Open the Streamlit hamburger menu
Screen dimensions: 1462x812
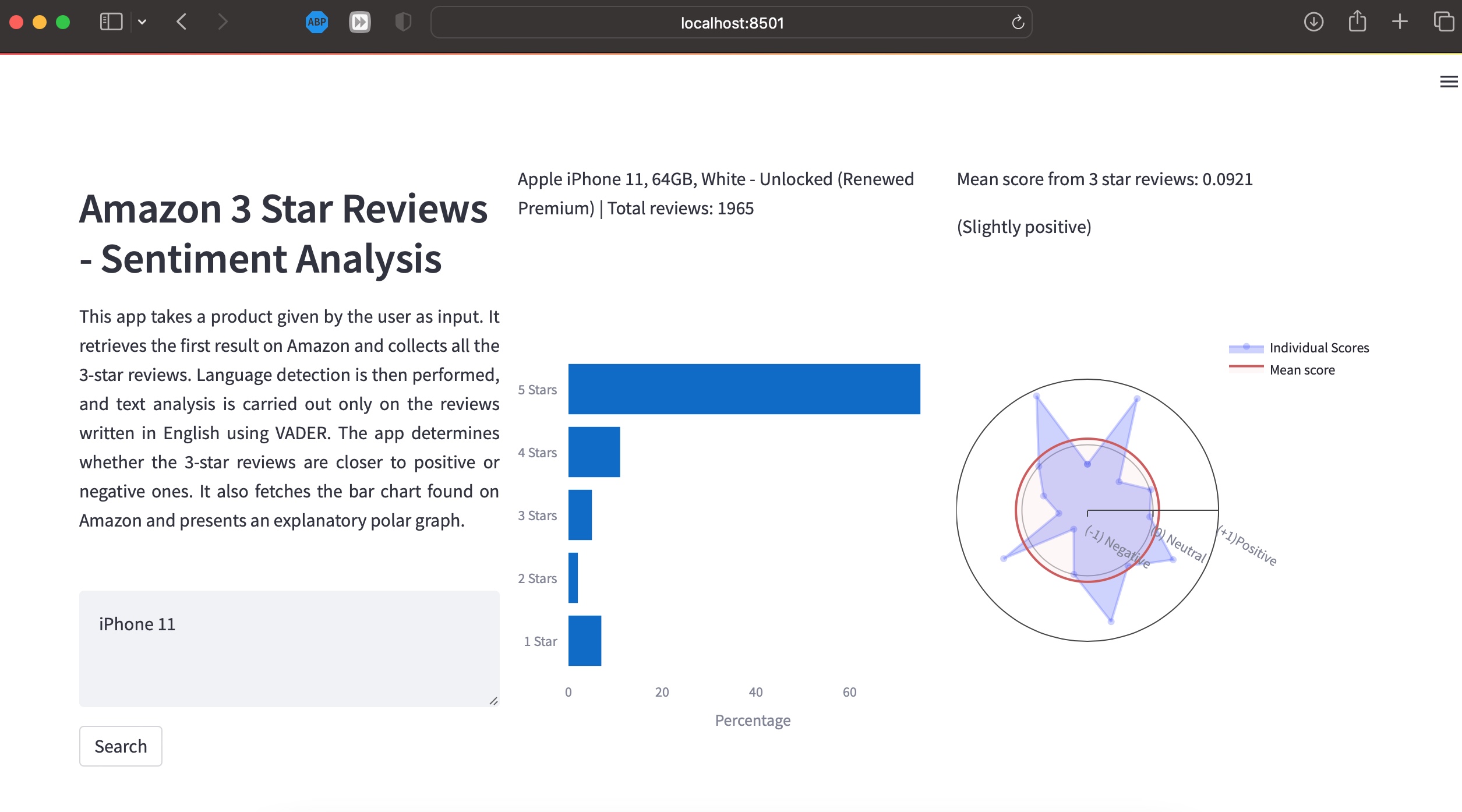[x=1447, y=82]
